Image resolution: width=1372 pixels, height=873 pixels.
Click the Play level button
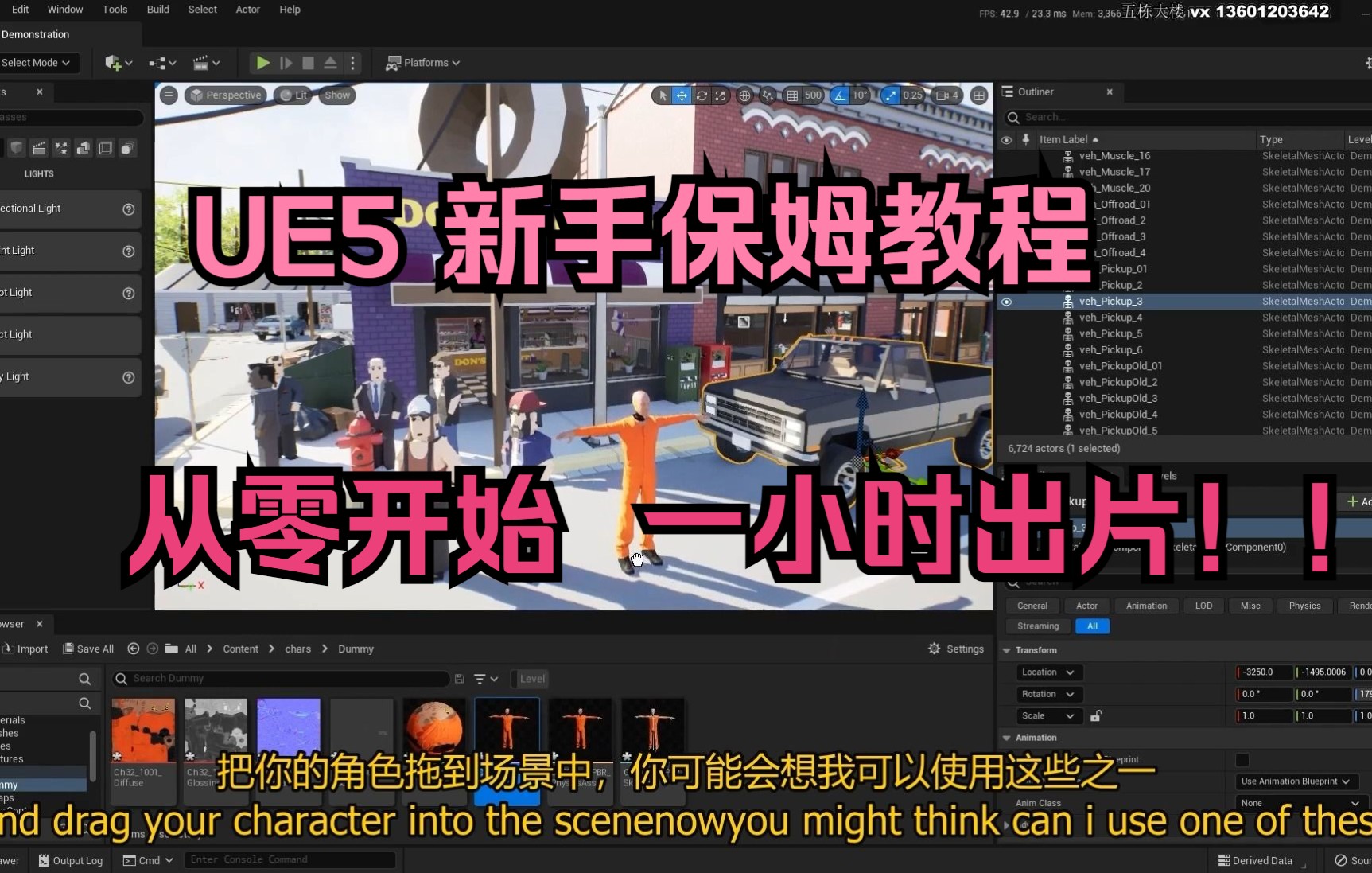point(262,62)
